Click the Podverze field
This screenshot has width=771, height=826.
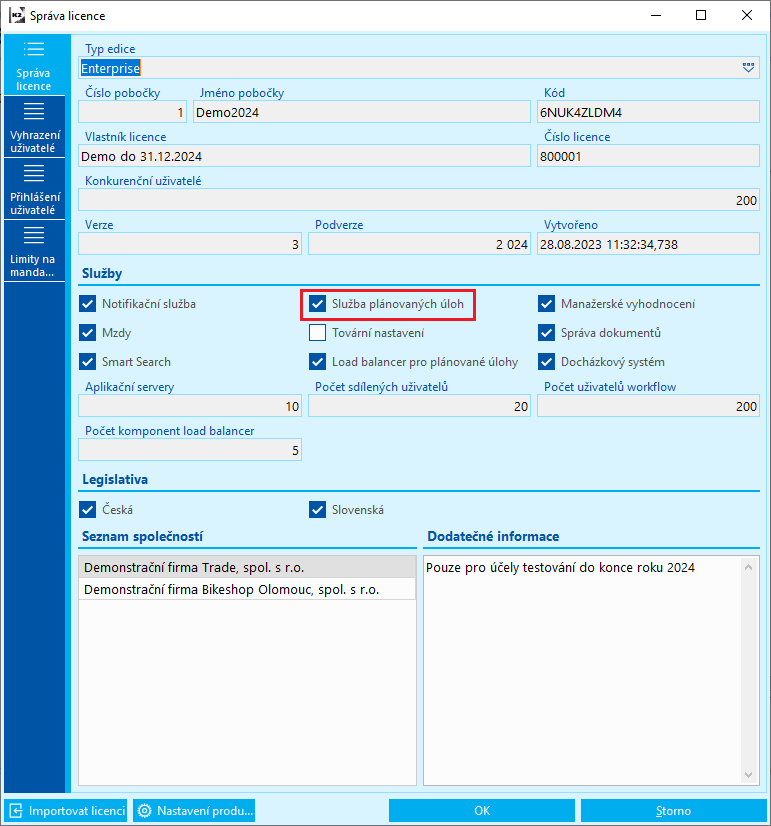pos(419,244)
